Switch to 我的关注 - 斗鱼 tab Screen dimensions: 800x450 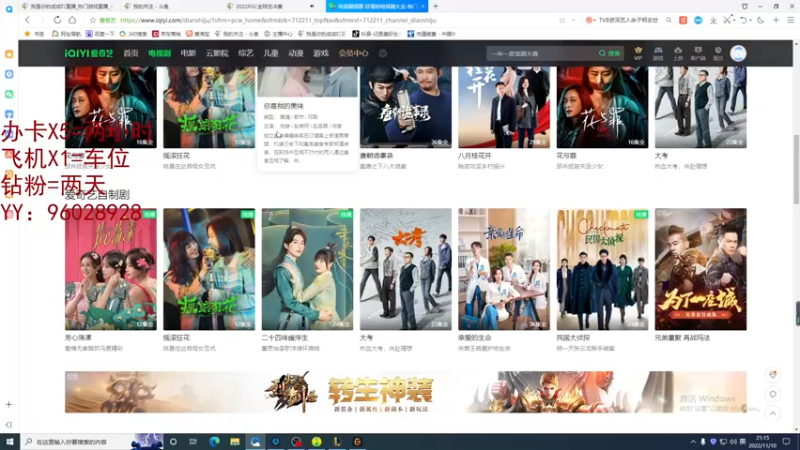[x=171, y=6]
